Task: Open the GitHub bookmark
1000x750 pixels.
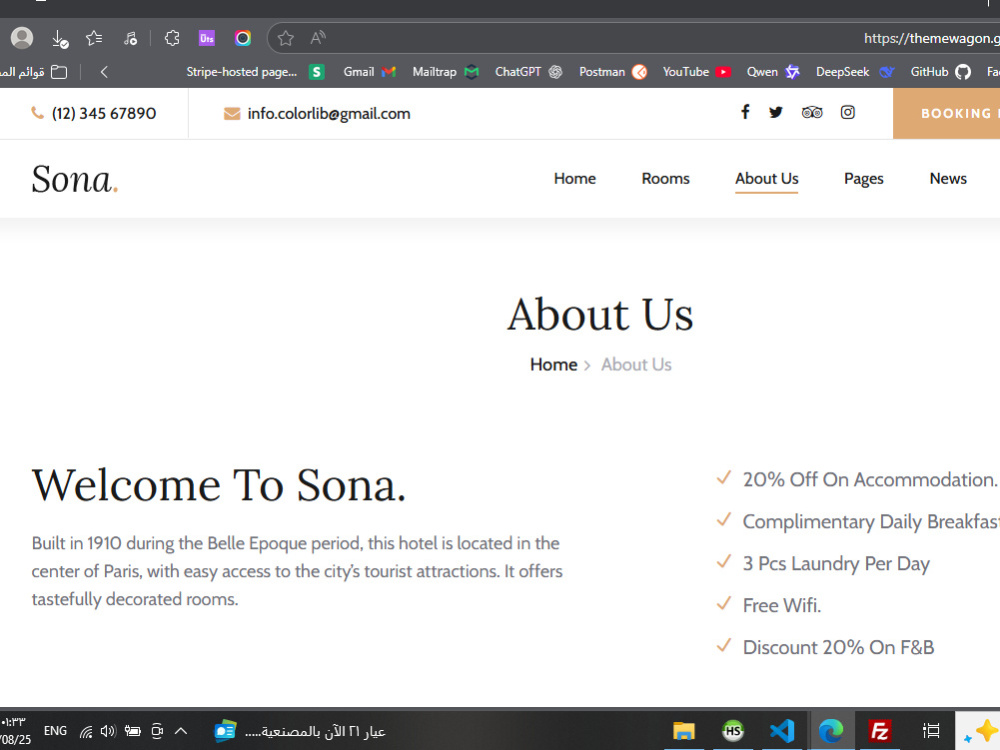Action: click(x=941, y=72)
